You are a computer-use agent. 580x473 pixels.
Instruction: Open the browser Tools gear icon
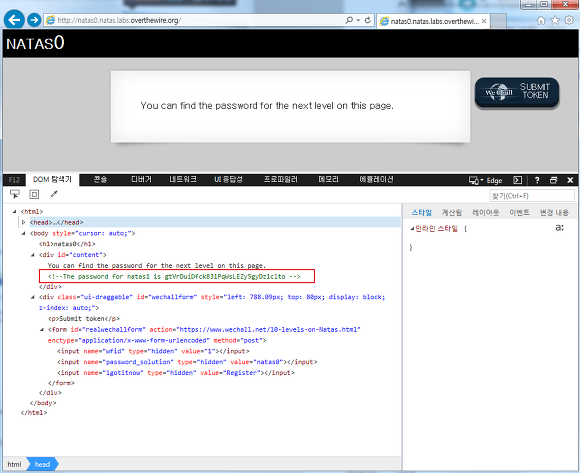pyautogui.click(x=569, y=20)
